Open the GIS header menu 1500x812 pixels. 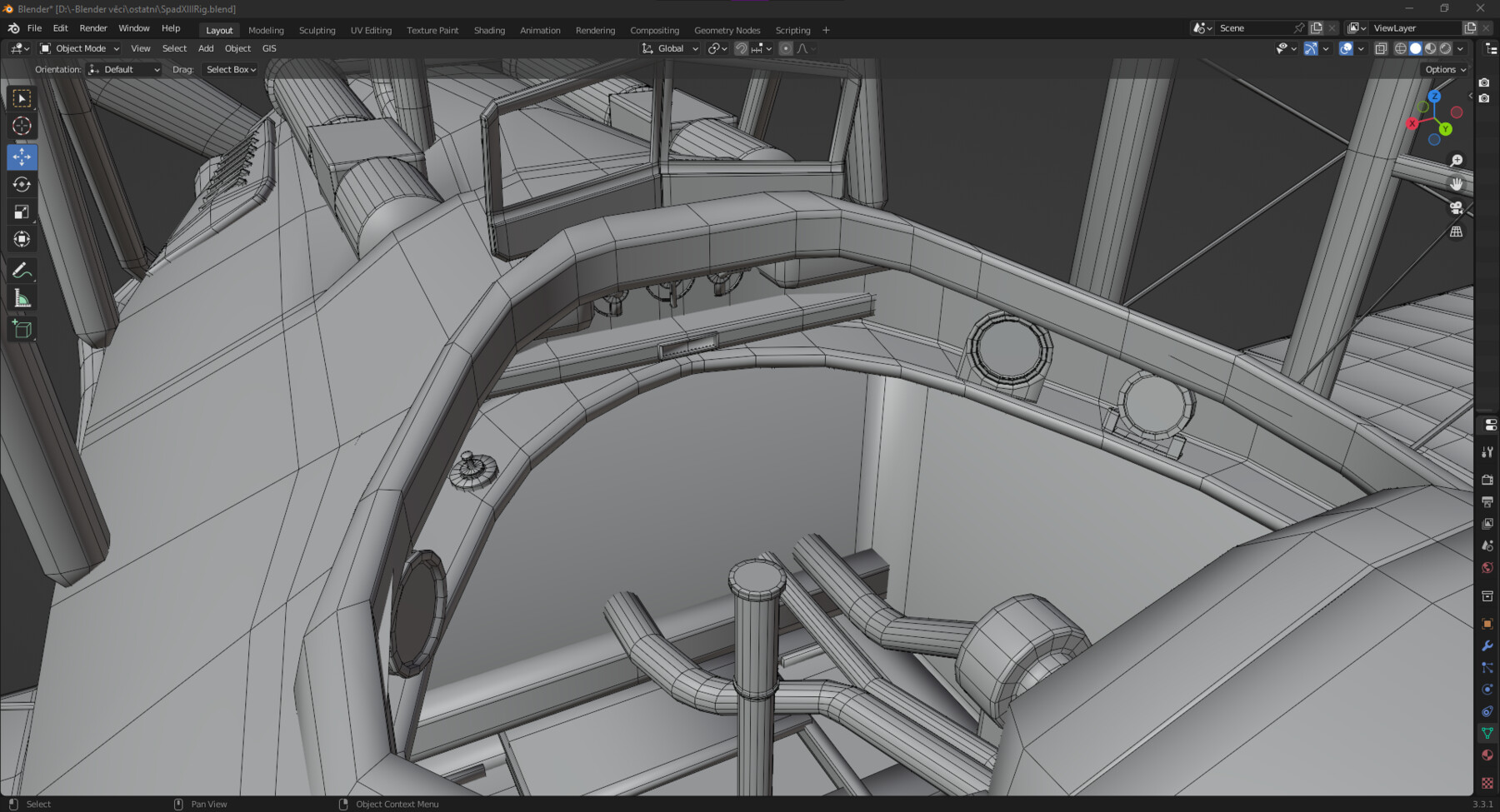tap(269, 48)
